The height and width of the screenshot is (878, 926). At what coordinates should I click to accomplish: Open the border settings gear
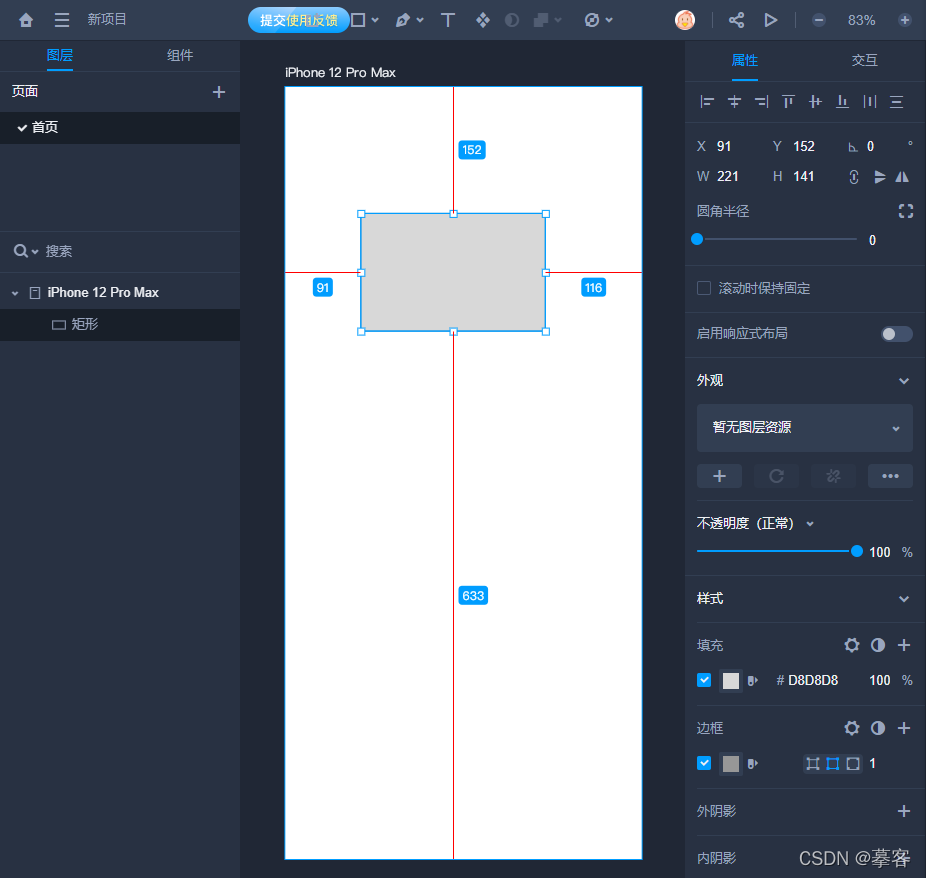852,728
